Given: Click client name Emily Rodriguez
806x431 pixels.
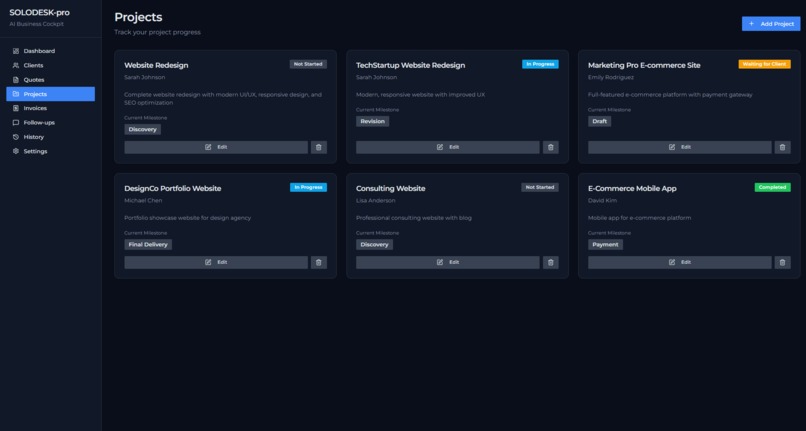Looking at the screenshot, I should [611, 78].
